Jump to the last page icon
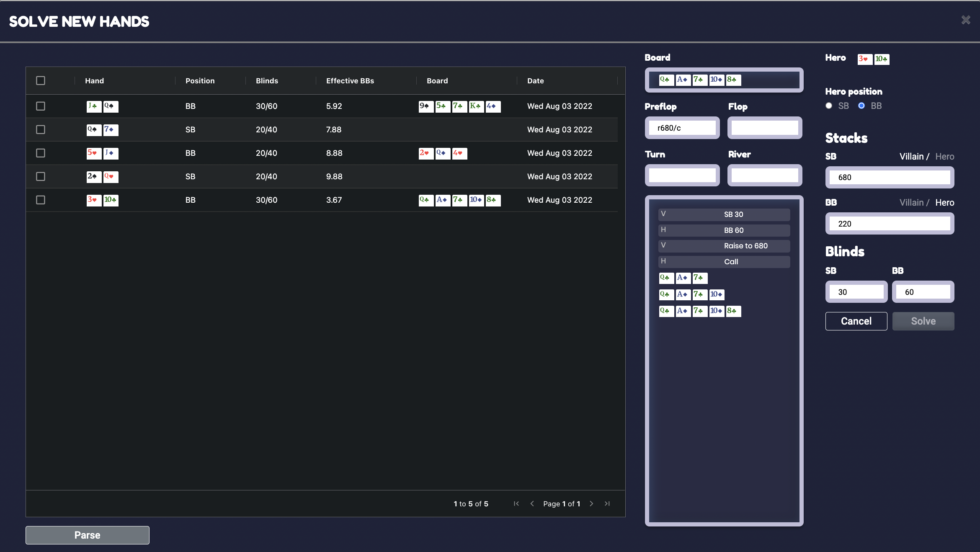Screen dimensions: 980x552 607,504
